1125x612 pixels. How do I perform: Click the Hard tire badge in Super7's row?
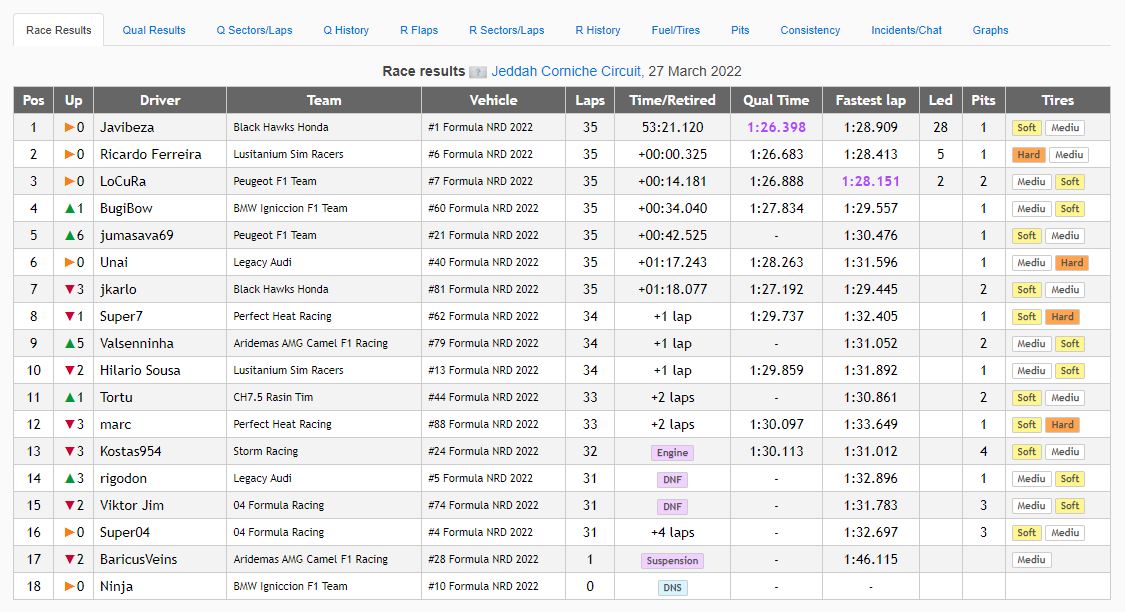click(x=1063, y=316)
